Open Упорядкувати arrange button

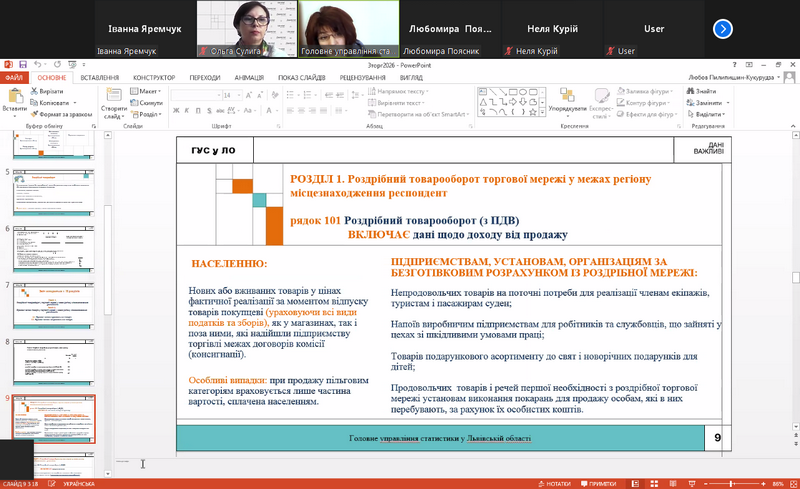click(x=567, y=101)
